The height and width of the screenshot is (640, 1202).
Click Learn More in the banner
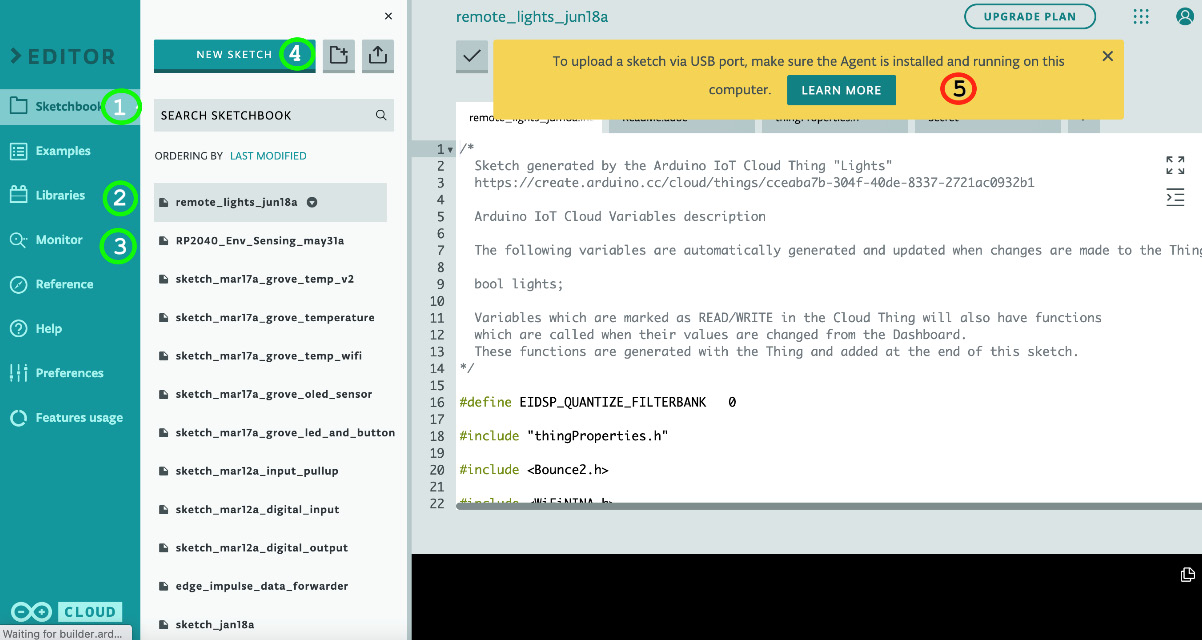(841, 90)
